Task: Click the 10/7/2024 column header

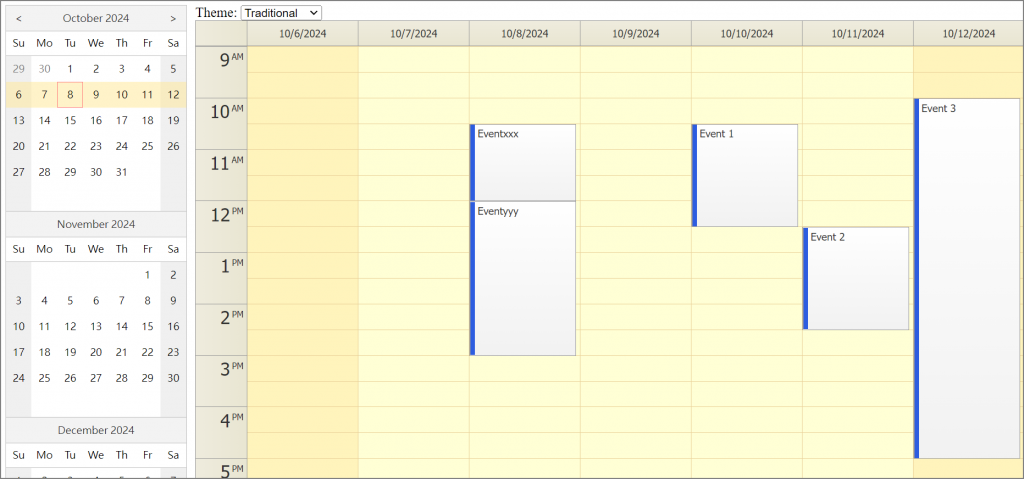Action: coord(413,33)
